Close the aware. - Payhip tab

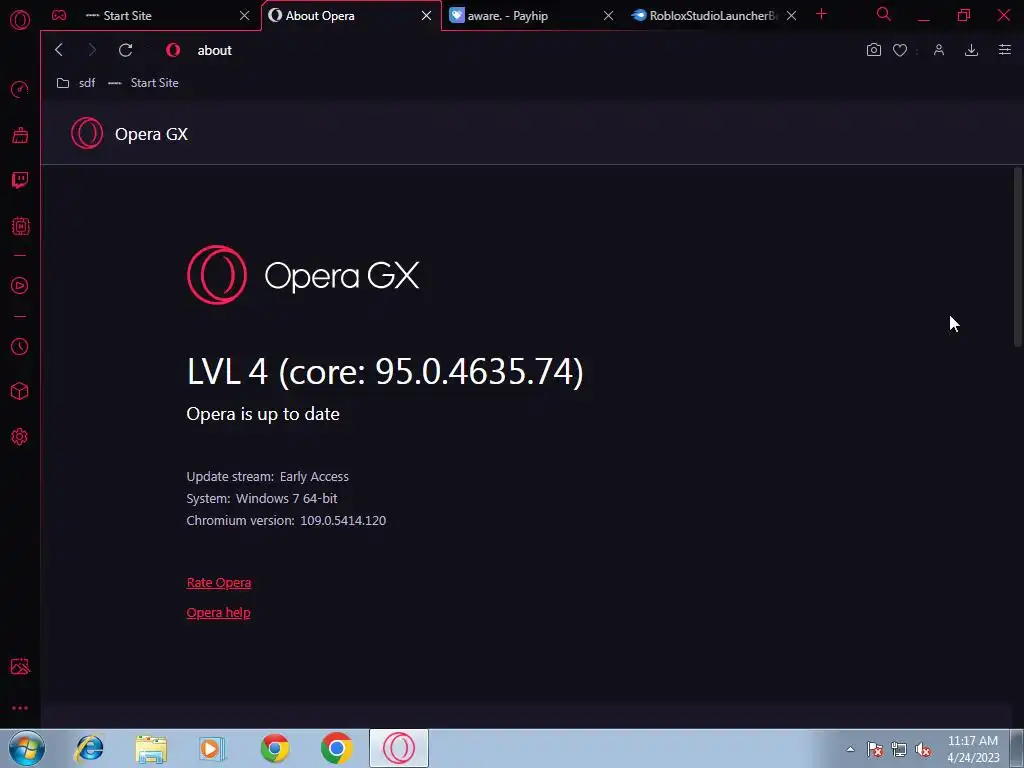pos(608,16)
